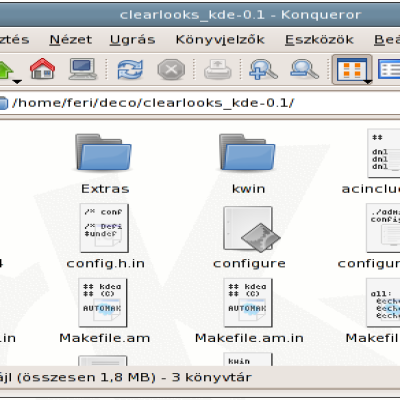Select the acinclude file thumbnail
Viewport: 400px width, 400px height.
[x=383, y=153]
